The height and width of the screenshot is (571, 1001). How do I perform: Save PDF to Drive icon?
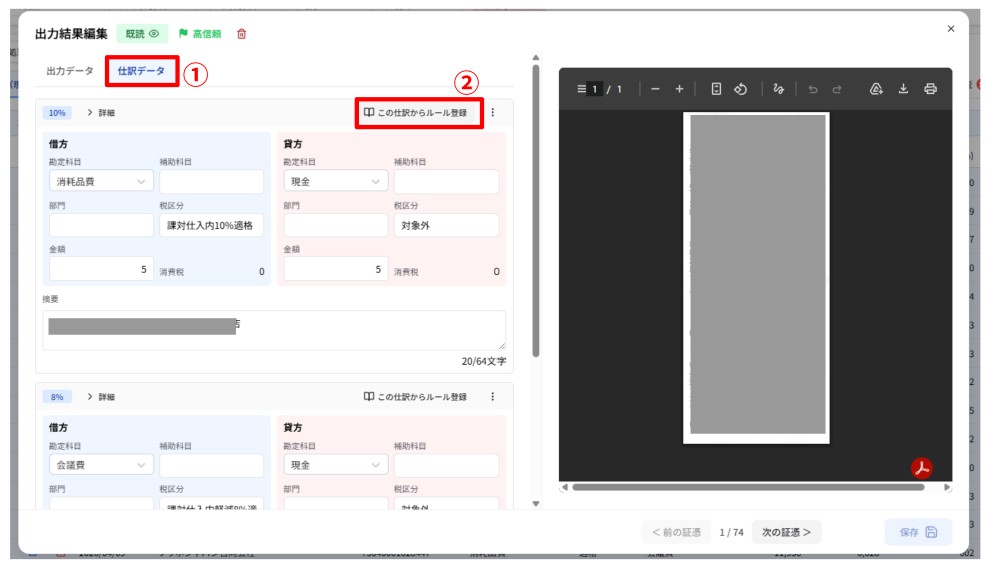pos(877,89)
